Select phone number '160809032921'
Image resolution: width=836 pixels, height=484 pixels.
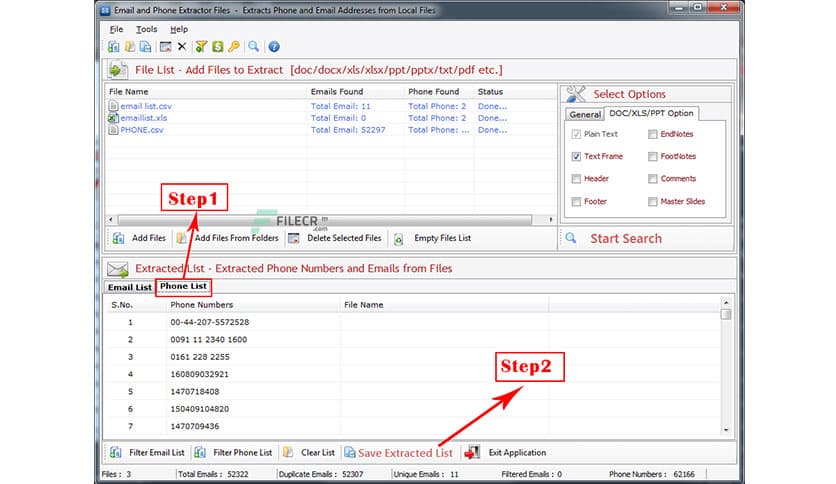click(x=199, y=374)
